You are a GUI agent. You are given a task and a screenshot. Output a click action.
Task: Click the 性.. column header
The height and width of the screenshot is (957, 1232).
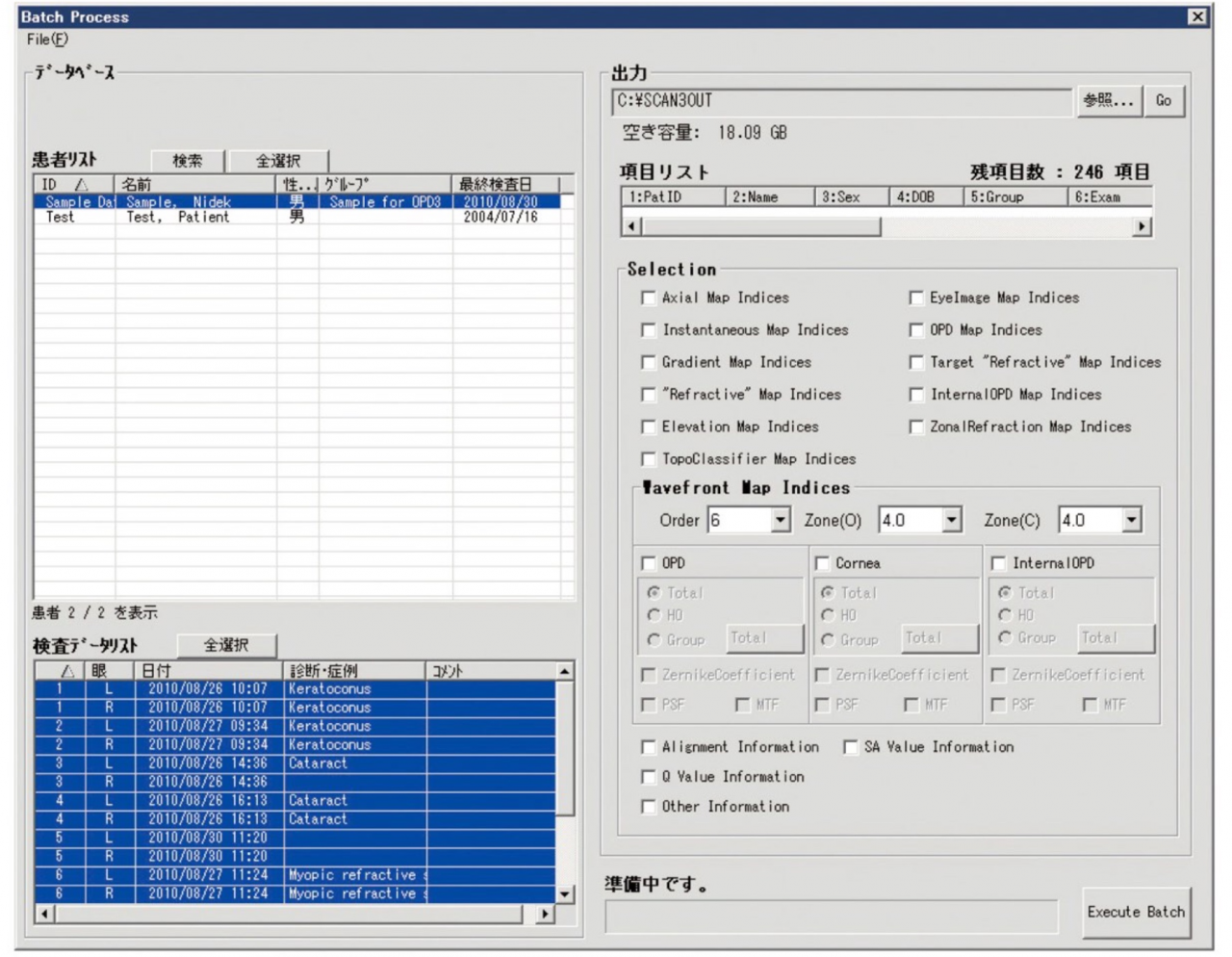coord(297,184)
